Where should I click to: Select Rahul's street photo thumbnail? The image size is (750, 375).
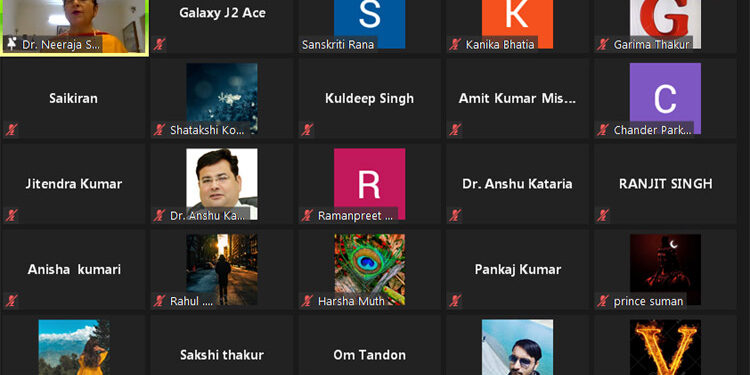pos(222,270)
